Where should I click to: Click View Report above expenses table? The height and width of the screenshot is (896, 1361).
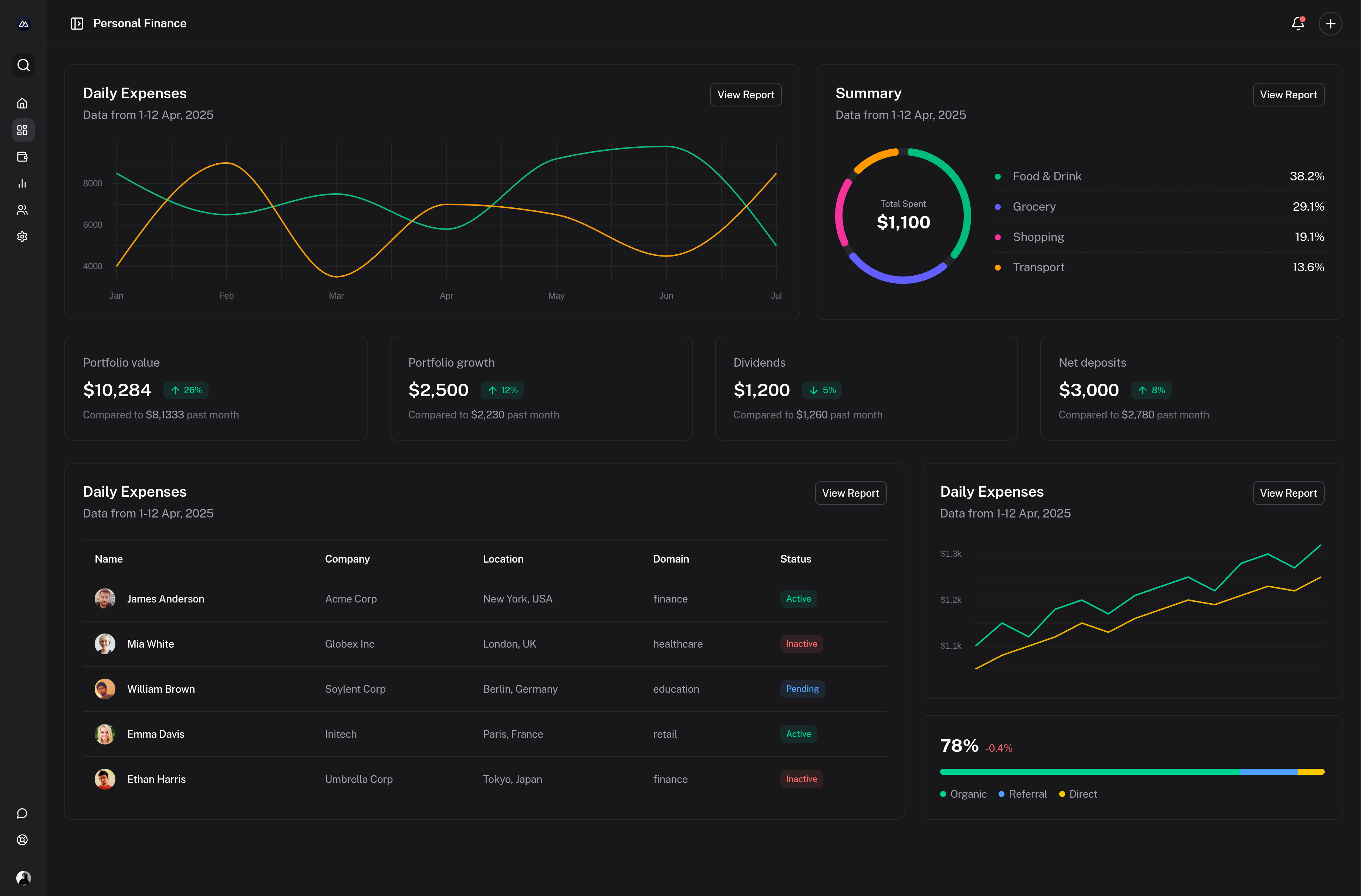pos(850,493)
